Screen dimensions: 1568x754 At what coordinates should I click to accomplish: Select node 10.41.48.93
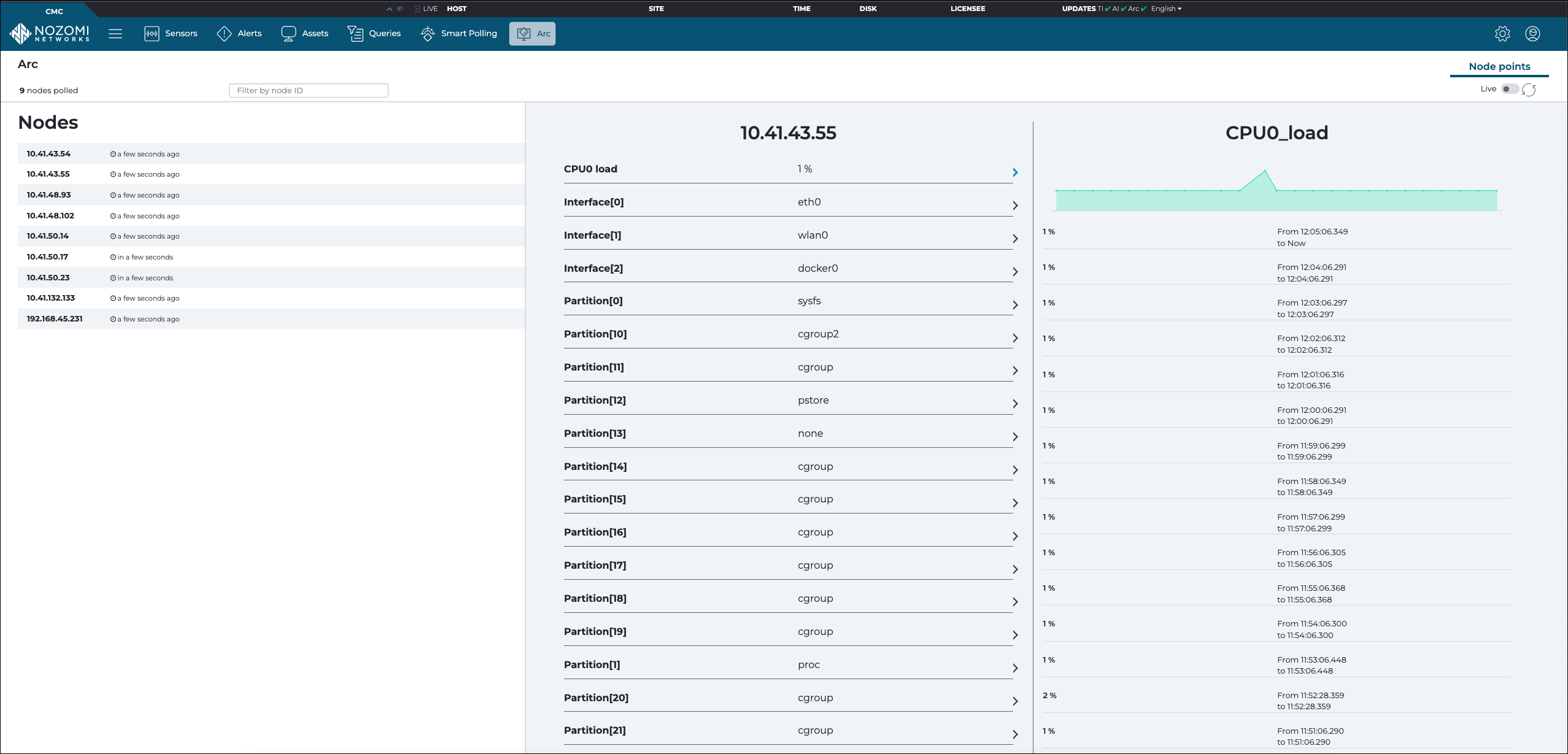271,194
